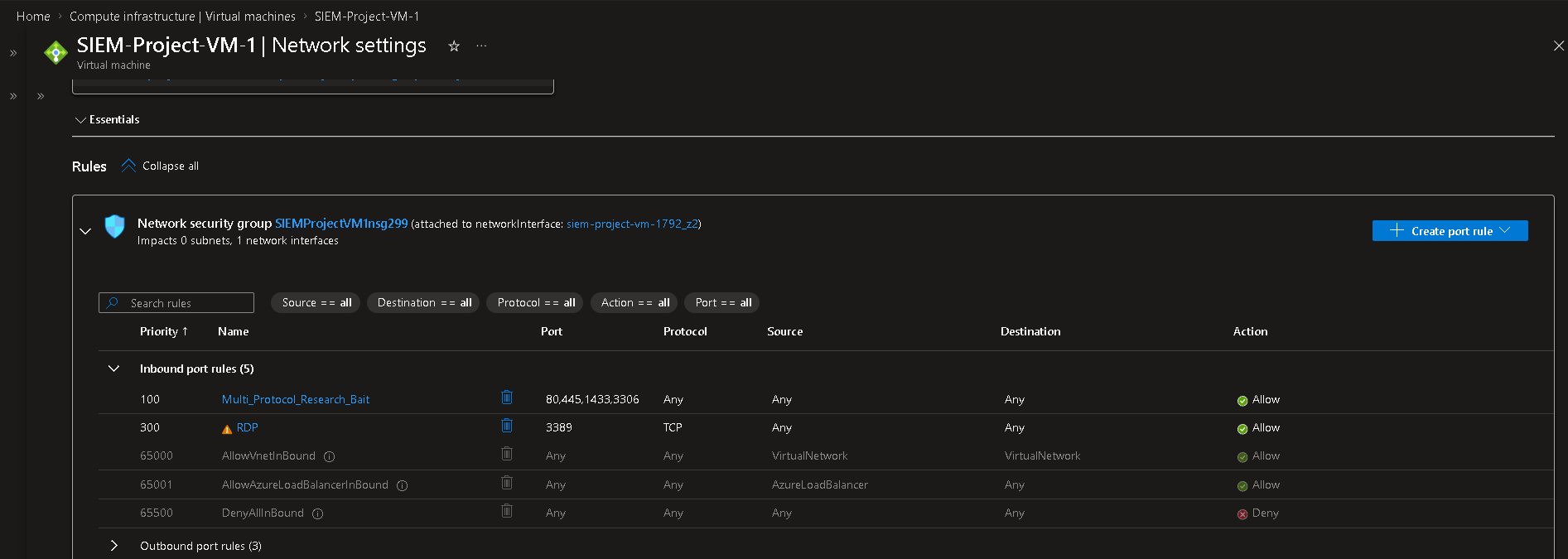The width and height of the screenshot is (1568, 559).
Task: Open the SIEMProjectVM1nsg299 security group link
Action: point(341,224)
